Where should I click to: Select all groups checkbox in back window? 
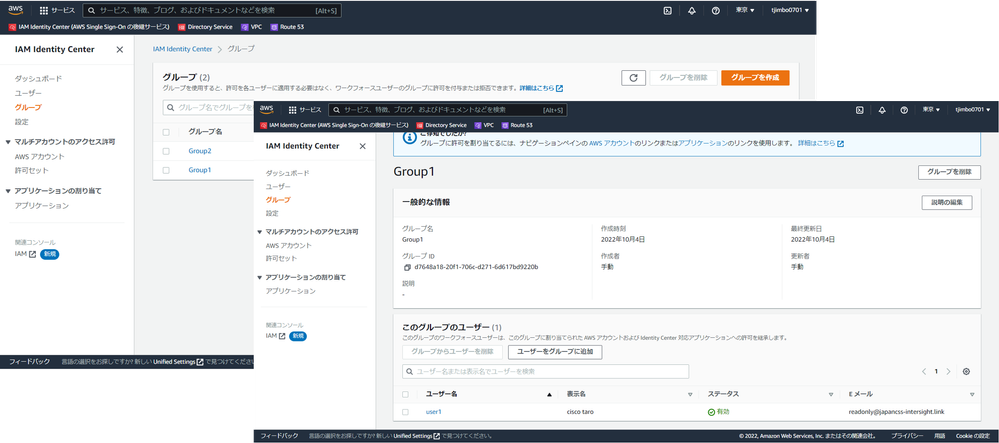click(166, 132)
